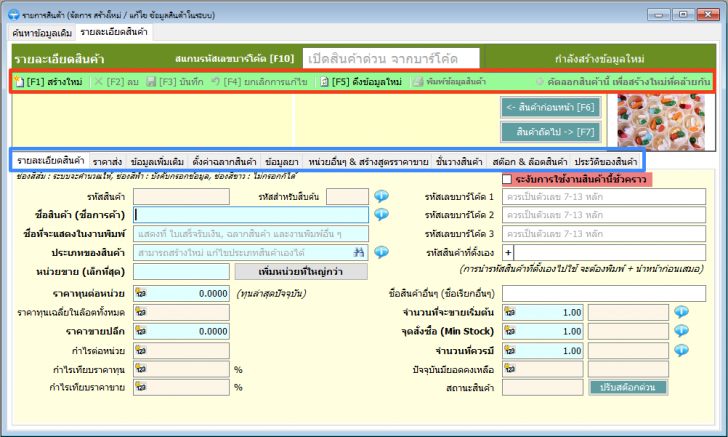This screenshot has width=728, height=437.
Task: Click the หน่วยขาย (เล็กที่สุด) input field
Action: 181,272
